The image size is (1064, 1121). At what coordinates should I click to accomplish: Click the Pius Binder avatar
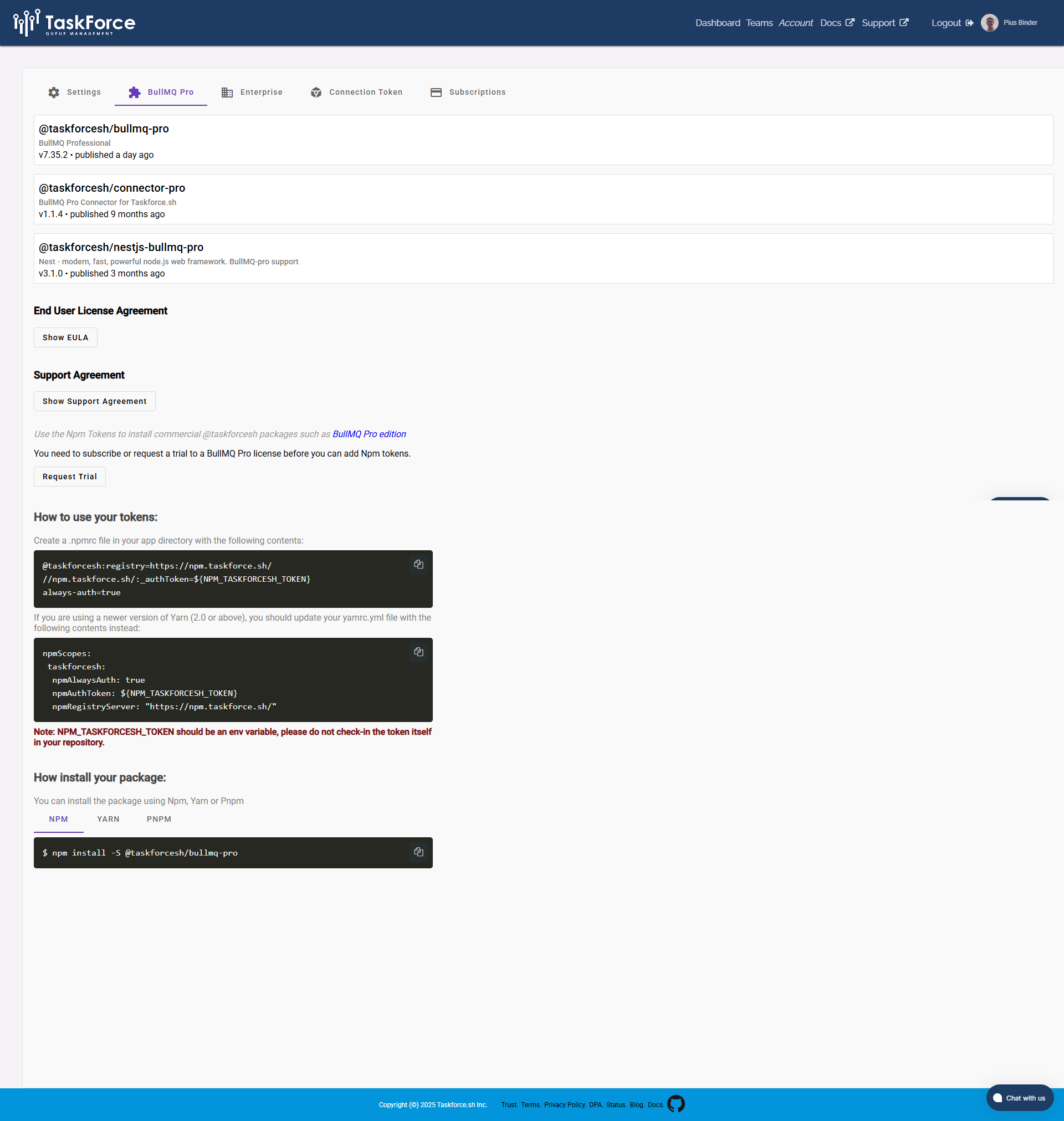click(989, 23)
